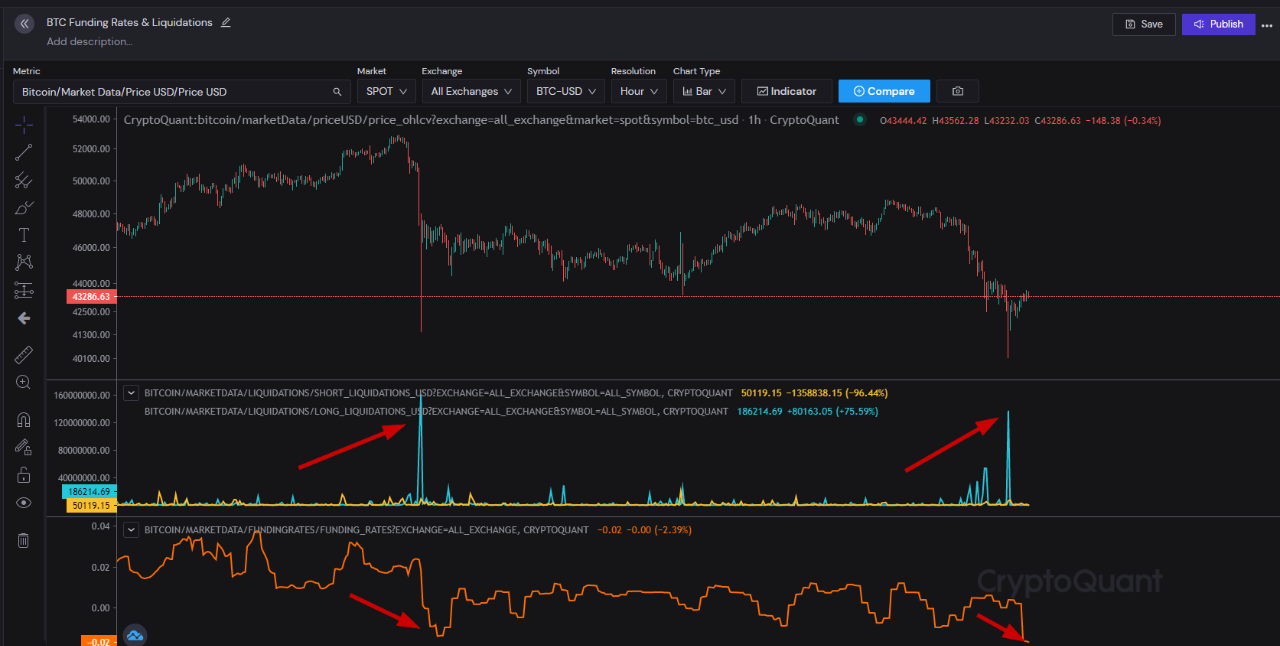Select the ruler measure tool
This screenshot has height=646, width=1280.
pos(24,355)
